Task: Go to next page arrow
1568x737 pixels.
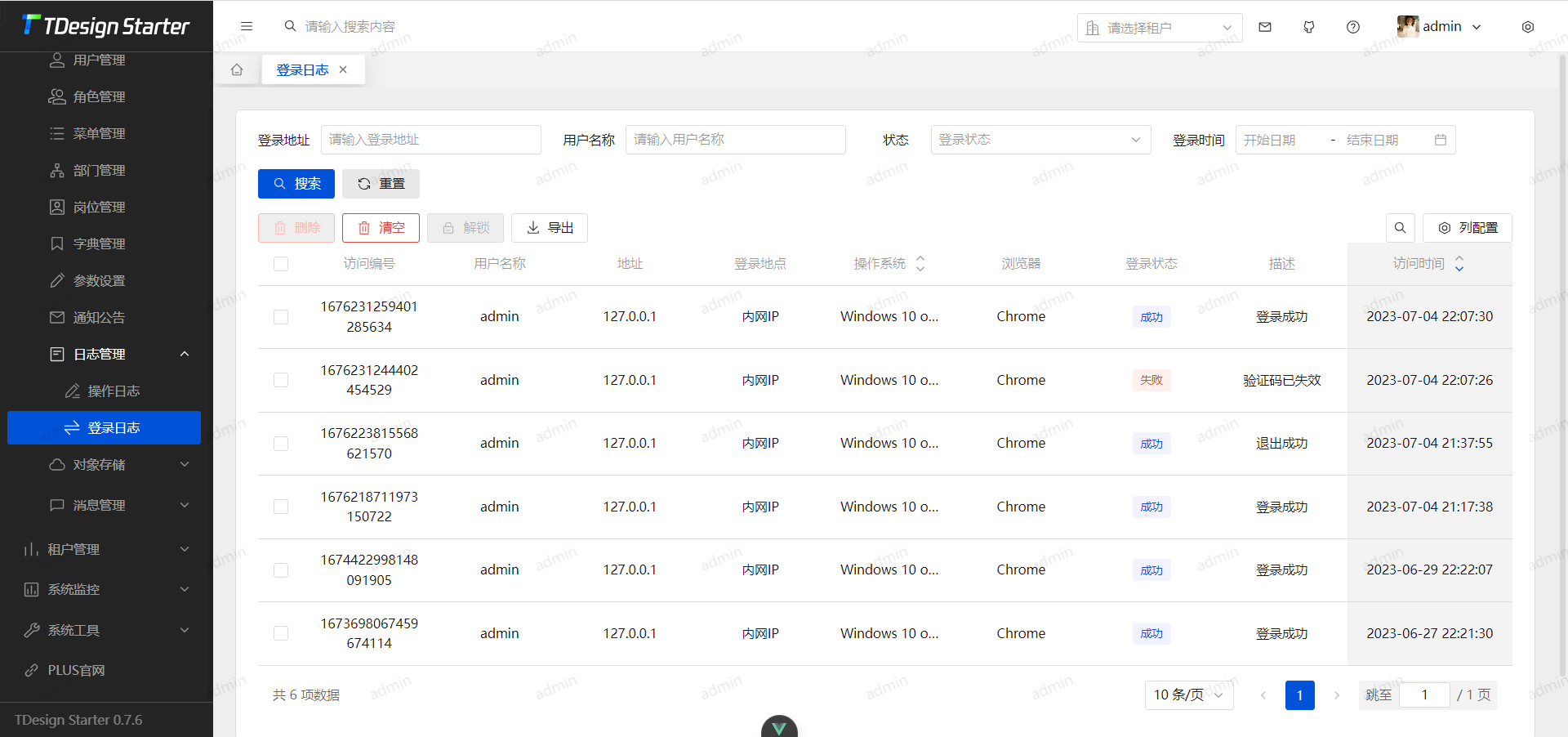Action: tap(1337, 695)
